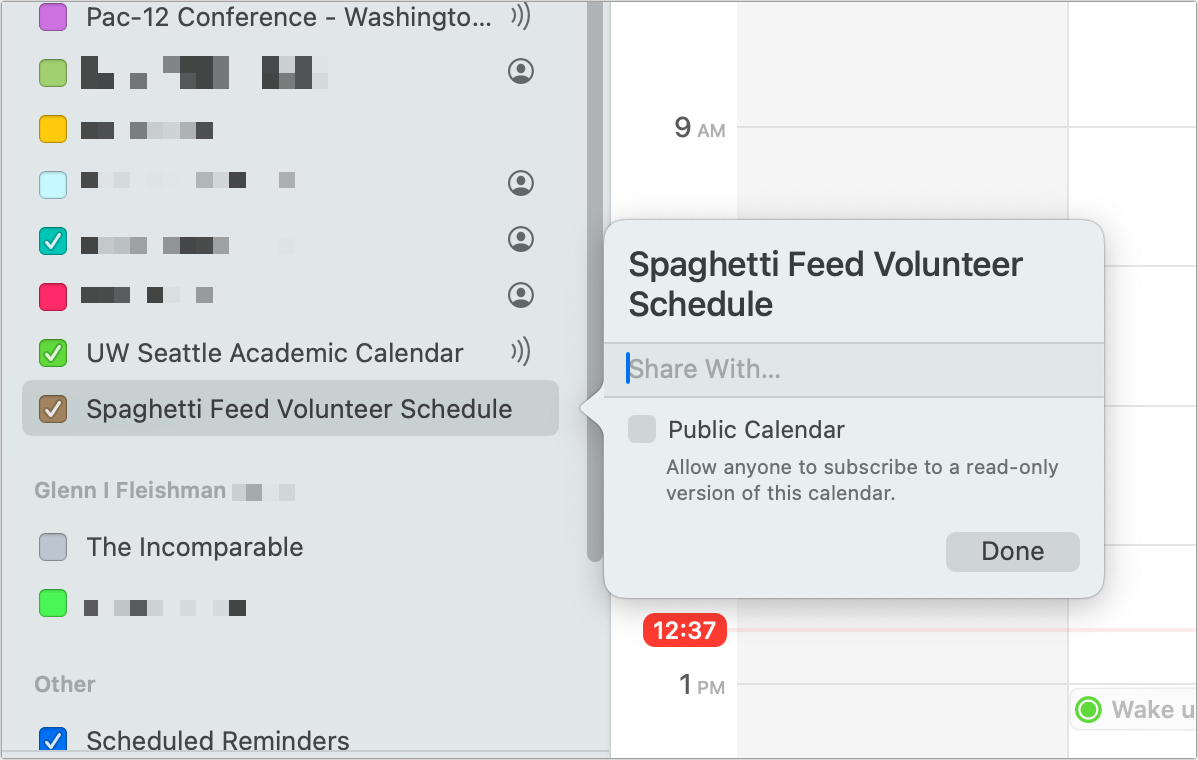Screen dimensions: 1198x760
Task: Click the shared-person icon beside the light green calendar
Action: (521, 72)
